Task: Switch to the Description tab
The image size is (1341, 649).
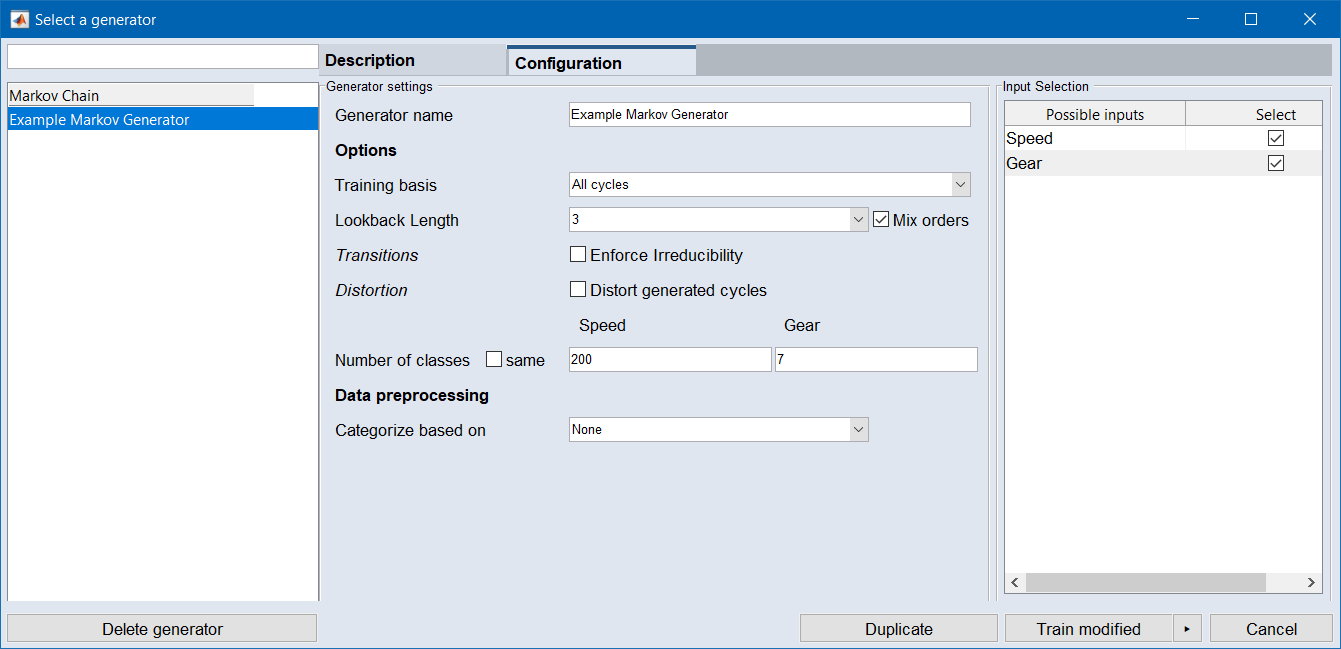Action: point(412,61)
